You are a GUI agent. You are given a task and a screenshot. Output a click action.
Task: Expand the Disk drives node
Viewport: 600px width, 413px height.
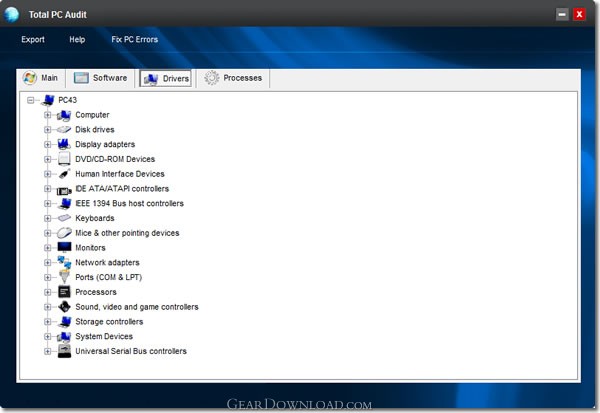(x=47, y=130)
